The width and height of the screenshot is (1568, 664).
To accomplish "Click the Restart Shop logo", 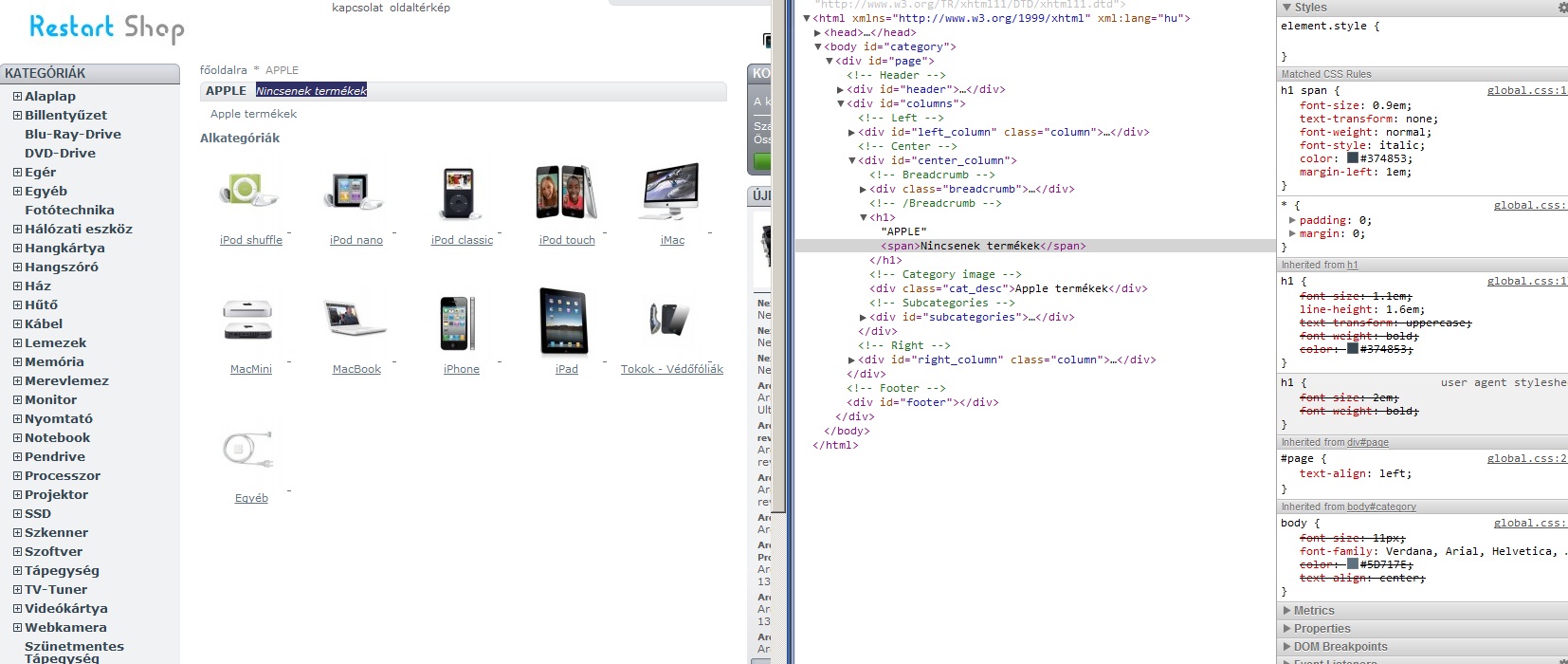I will click(106, 28).
